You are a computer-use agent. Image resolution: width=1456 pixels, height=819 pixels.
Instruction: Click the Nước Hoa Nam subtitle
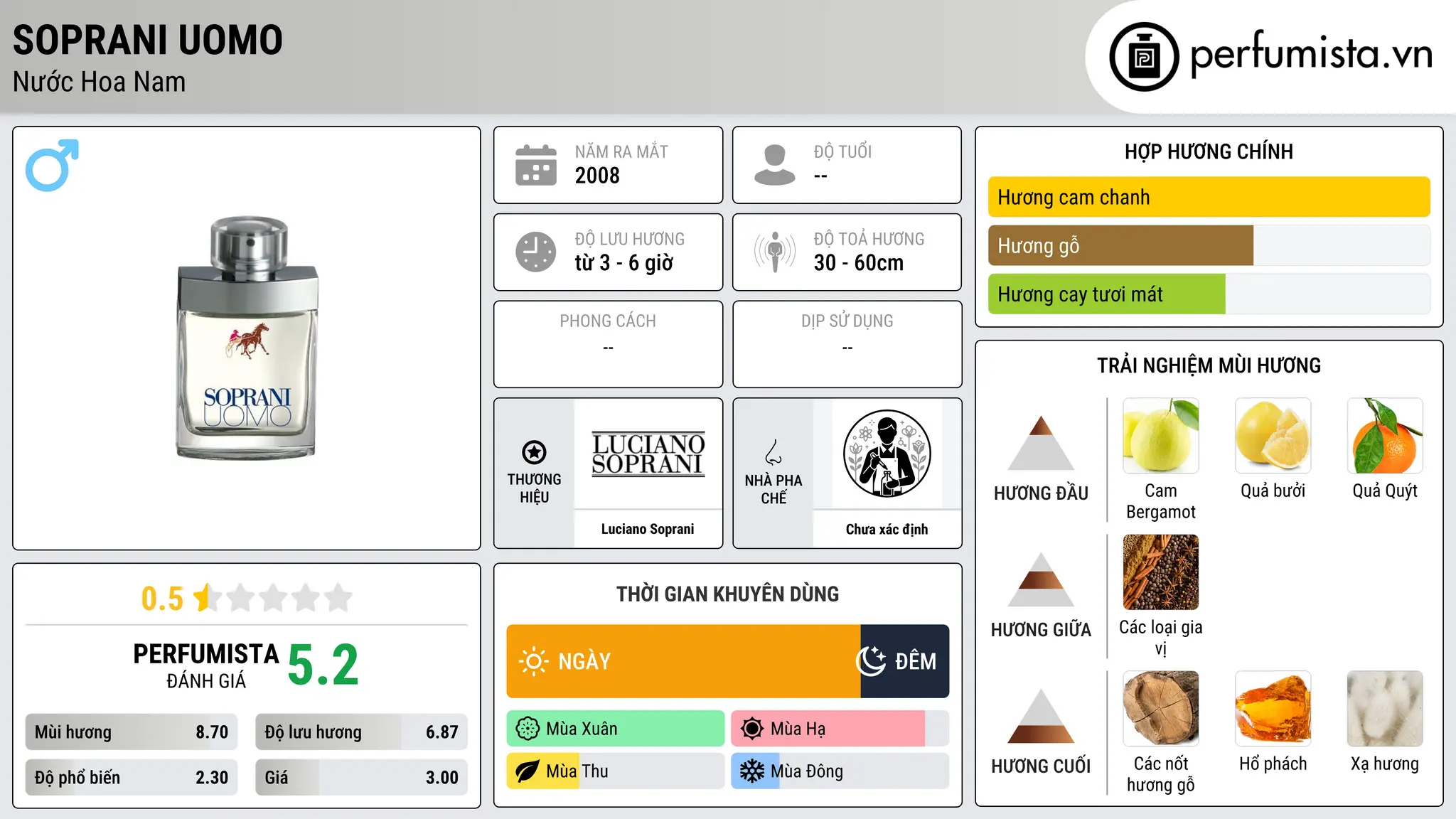(x=100, y=82)
